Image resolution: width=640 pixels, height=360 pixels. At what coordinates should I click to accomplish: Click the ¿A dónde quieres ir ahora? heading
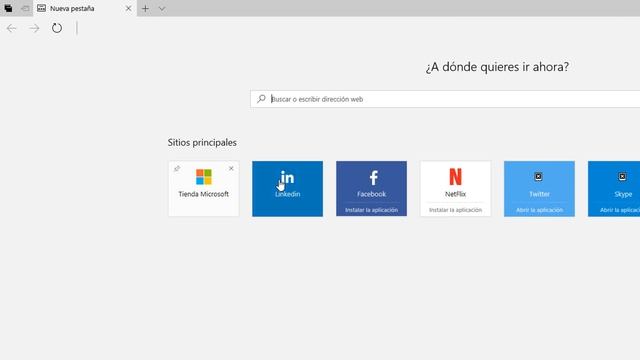[497, 67]
